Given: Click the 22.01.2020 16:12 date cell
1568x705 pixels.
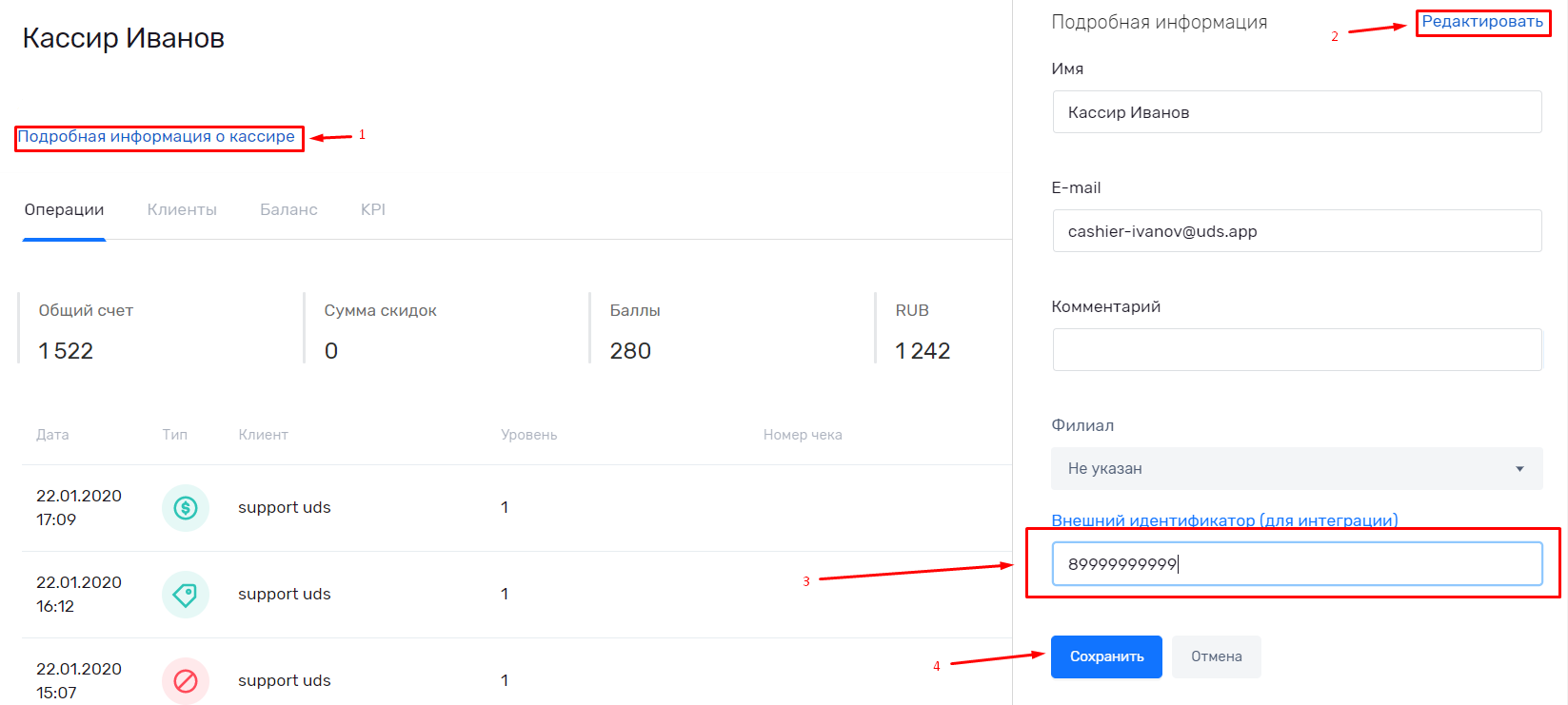Looking at the screenshot, I should [79, 595].
